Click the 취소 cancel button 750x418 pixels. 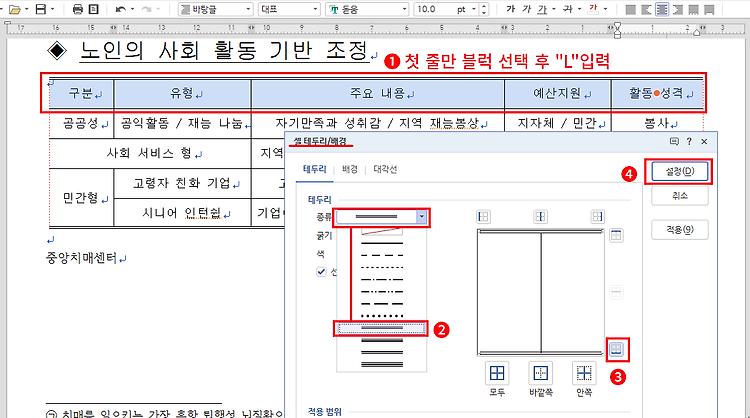679,196
